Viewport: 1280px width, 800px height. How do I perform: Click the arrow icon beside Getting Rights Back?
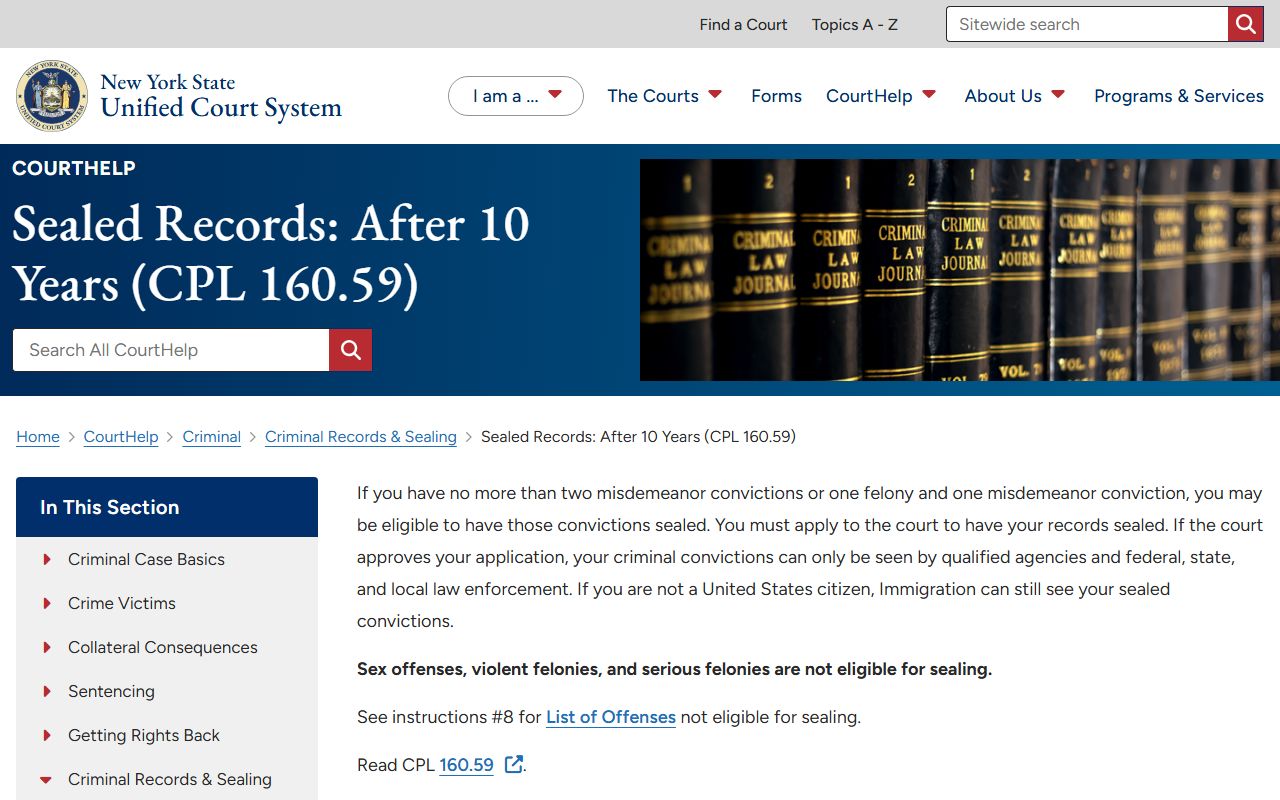pos(47,735)
